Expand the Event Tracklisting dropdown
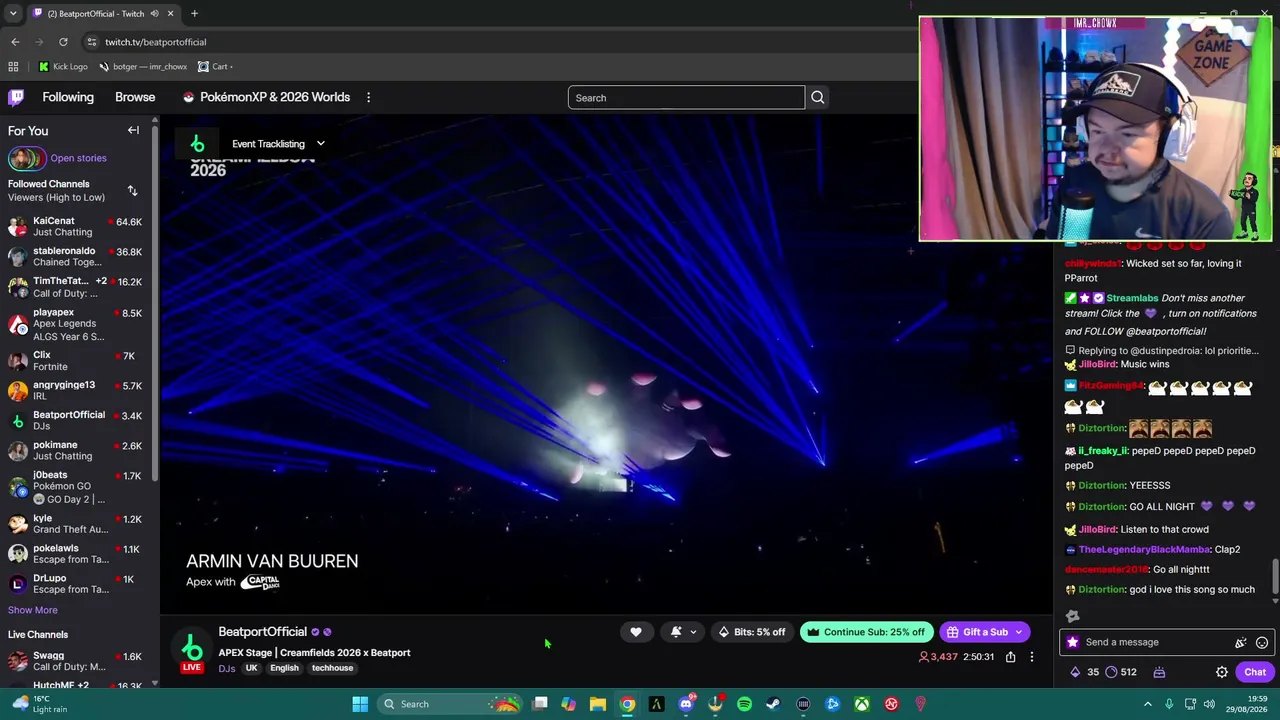The height and width of the screenshot is (720, 1280). (x=279, y=144)
